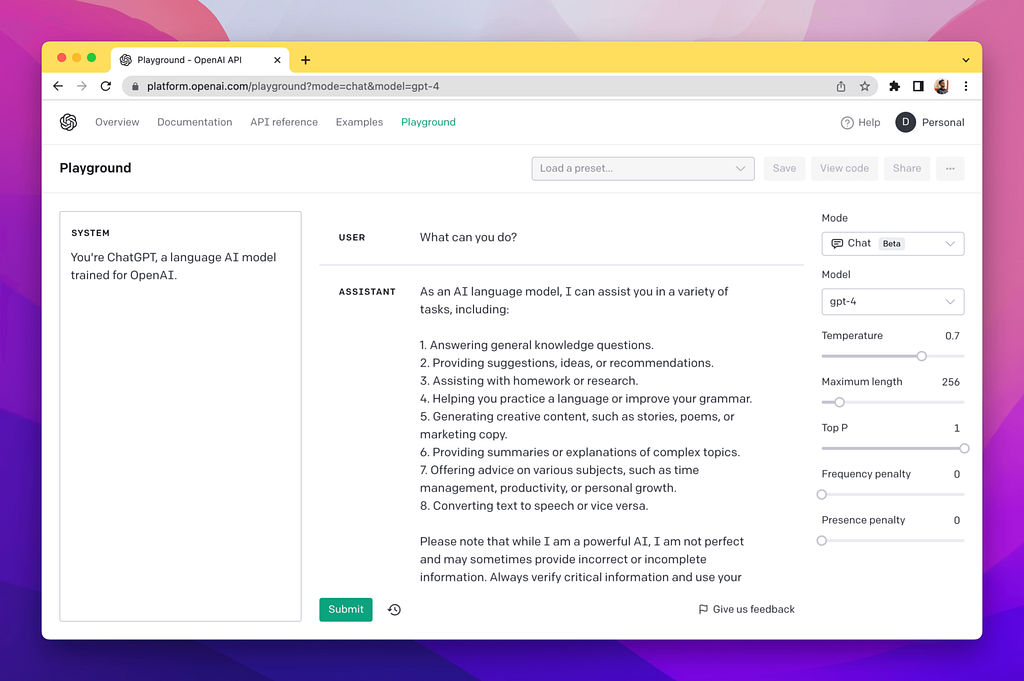Click the feedback flag icon
This screenshot has width=1024, height=681.
703,609
